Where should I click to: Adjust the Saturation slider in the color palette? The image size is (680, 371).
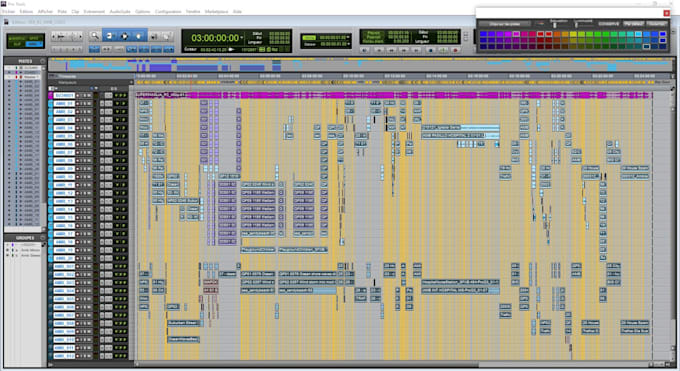click(x=556, y=24)
